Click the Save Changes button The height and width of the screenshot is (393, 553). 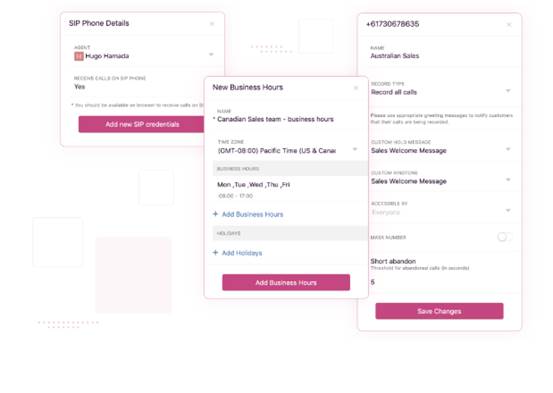click(439, 311)
